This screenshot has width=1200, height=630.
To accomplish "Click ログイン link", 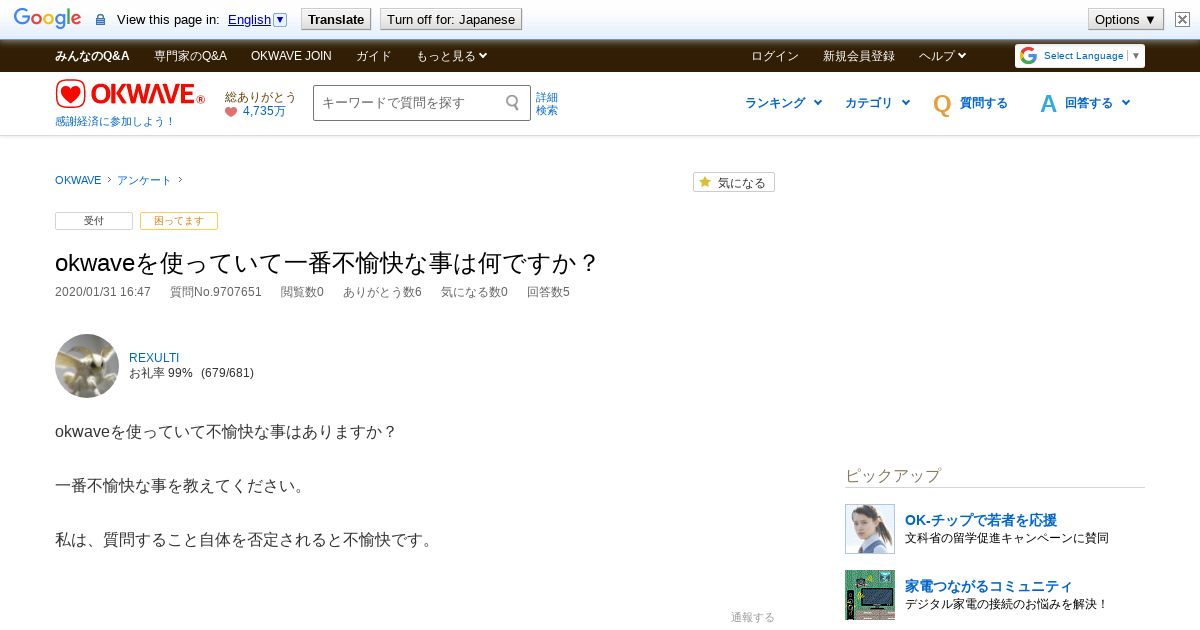I will (x=775, y=56).
